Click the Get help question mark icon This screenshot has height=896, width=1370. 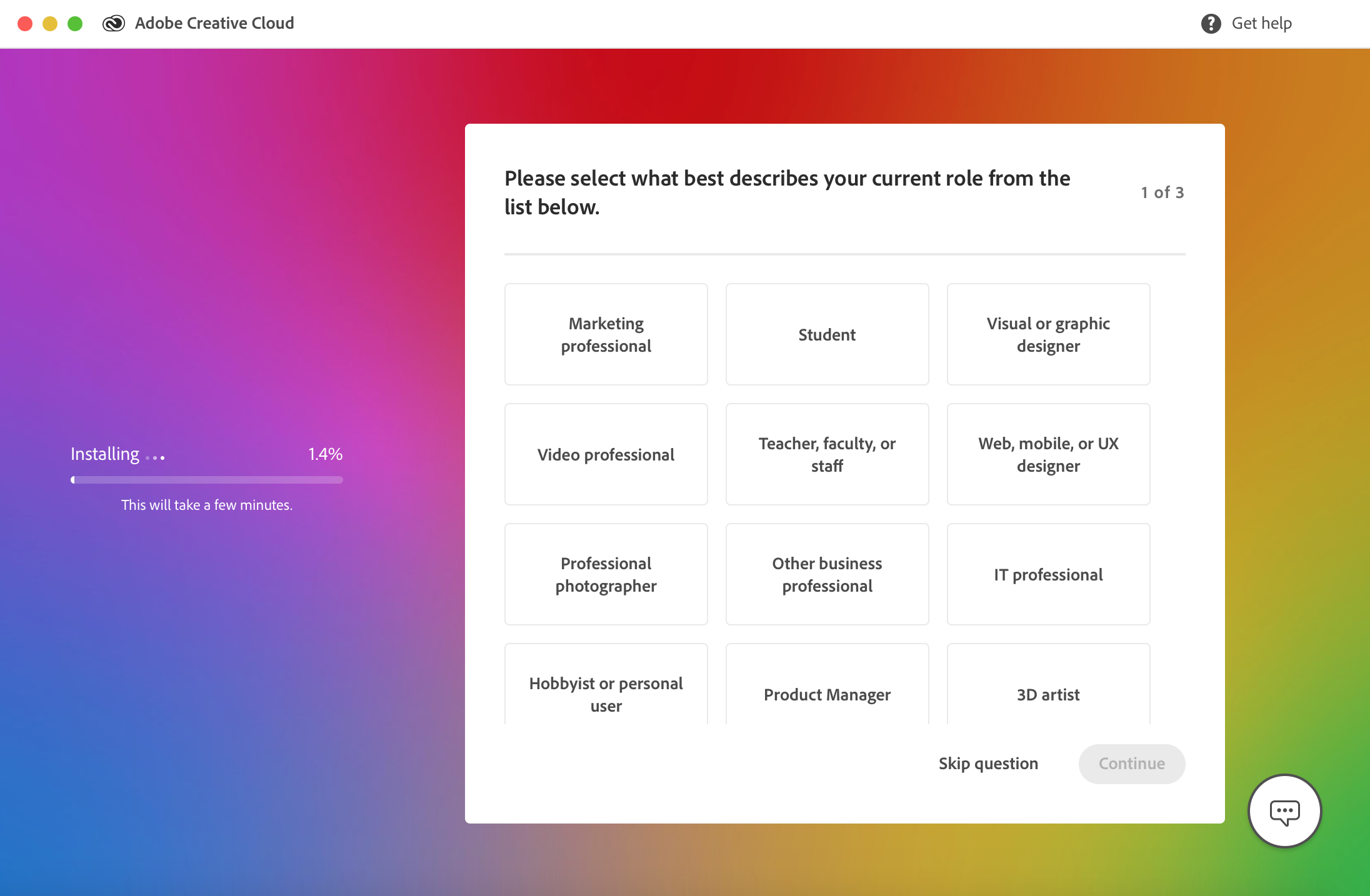[1211, 24]
